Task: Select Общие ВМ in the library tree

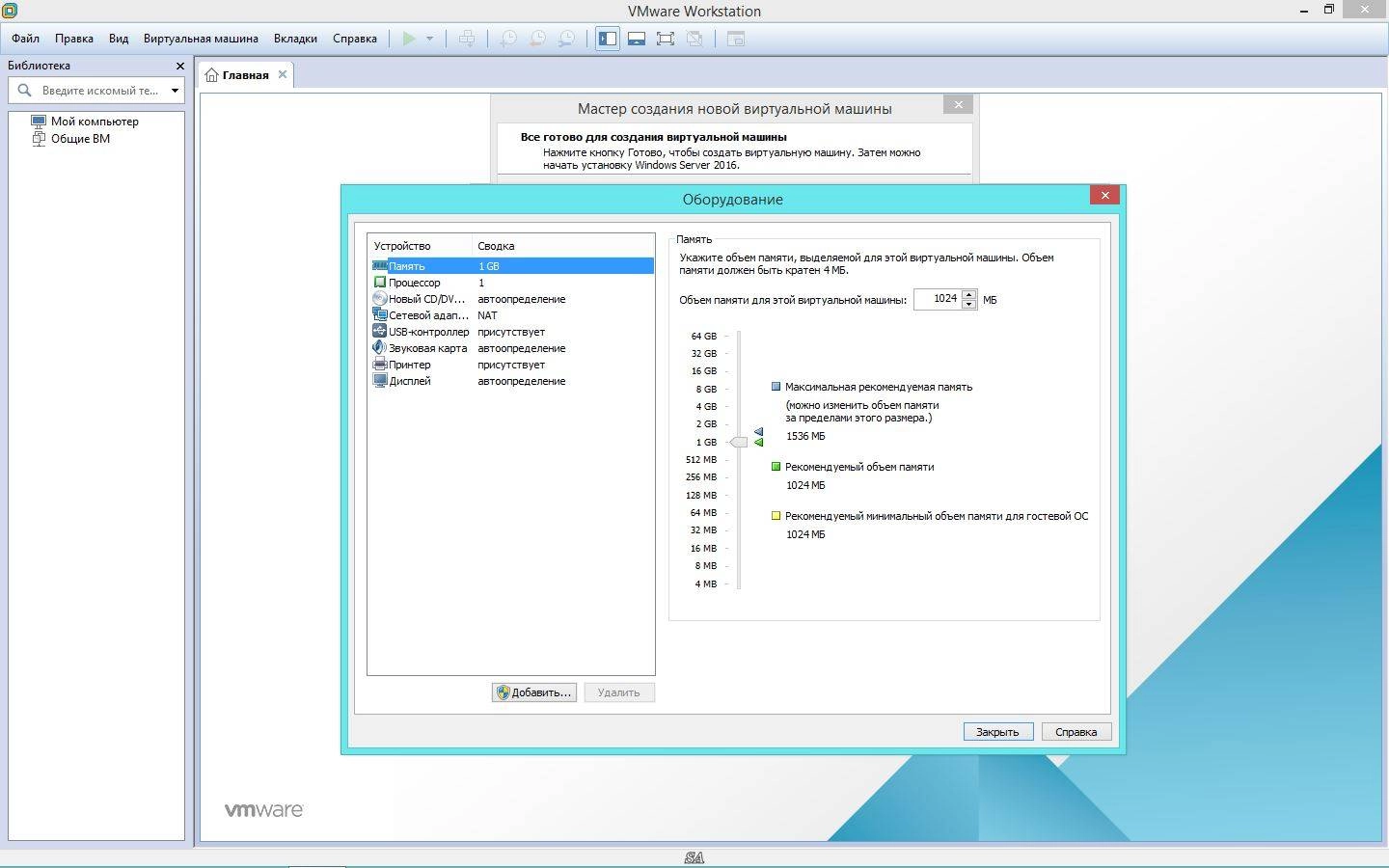Action: click(x=80, y=139)
